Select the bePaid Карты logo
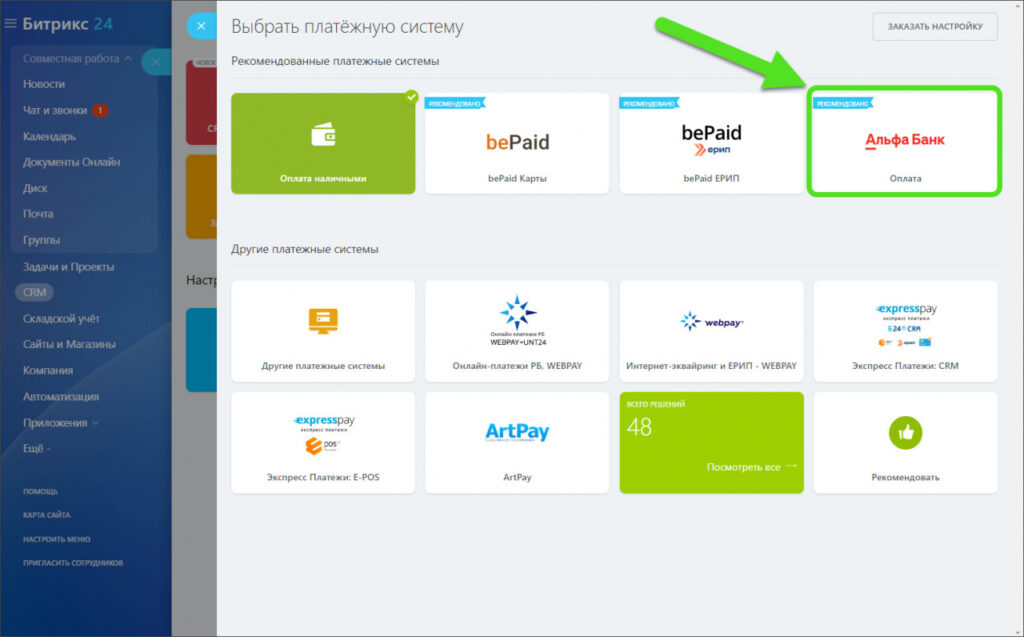The height and width of the screenshot is (637, 1024). click(517, 142)
